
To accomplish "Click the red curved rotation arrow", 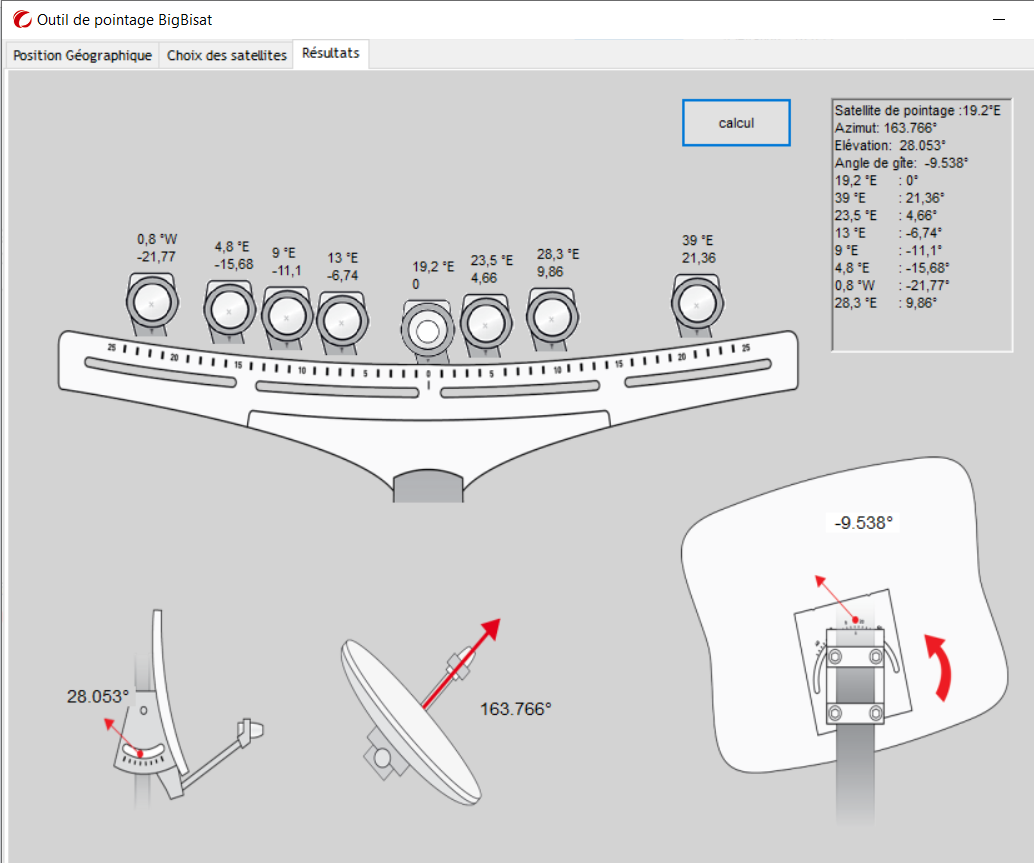I will [x=940, y=665].
